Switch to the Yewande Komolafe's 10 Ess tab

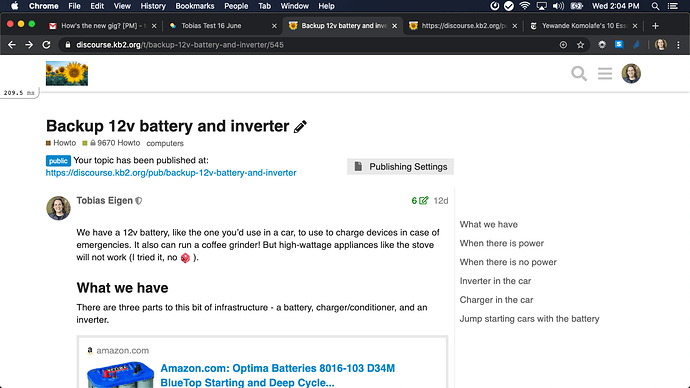(584, 26)
